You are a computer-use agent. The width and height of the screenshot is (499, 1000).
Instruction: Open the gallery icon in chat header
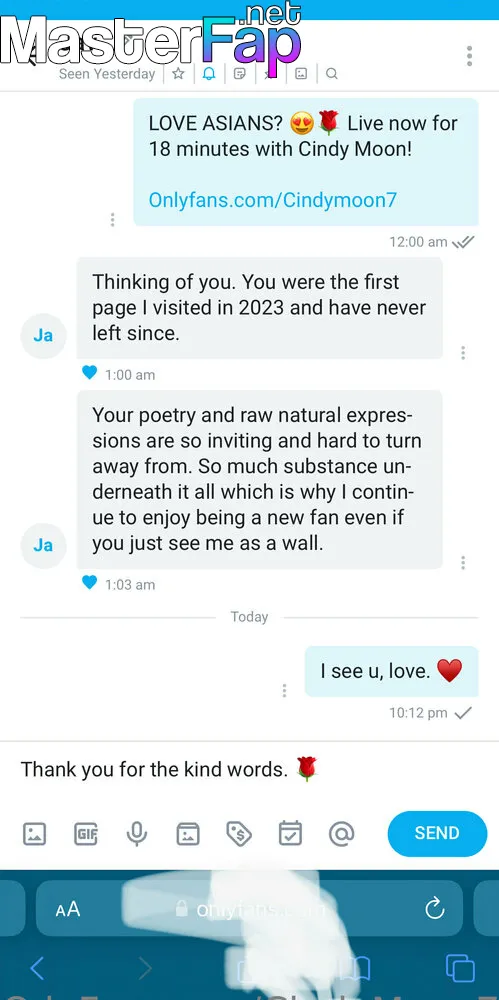(301, 74)
